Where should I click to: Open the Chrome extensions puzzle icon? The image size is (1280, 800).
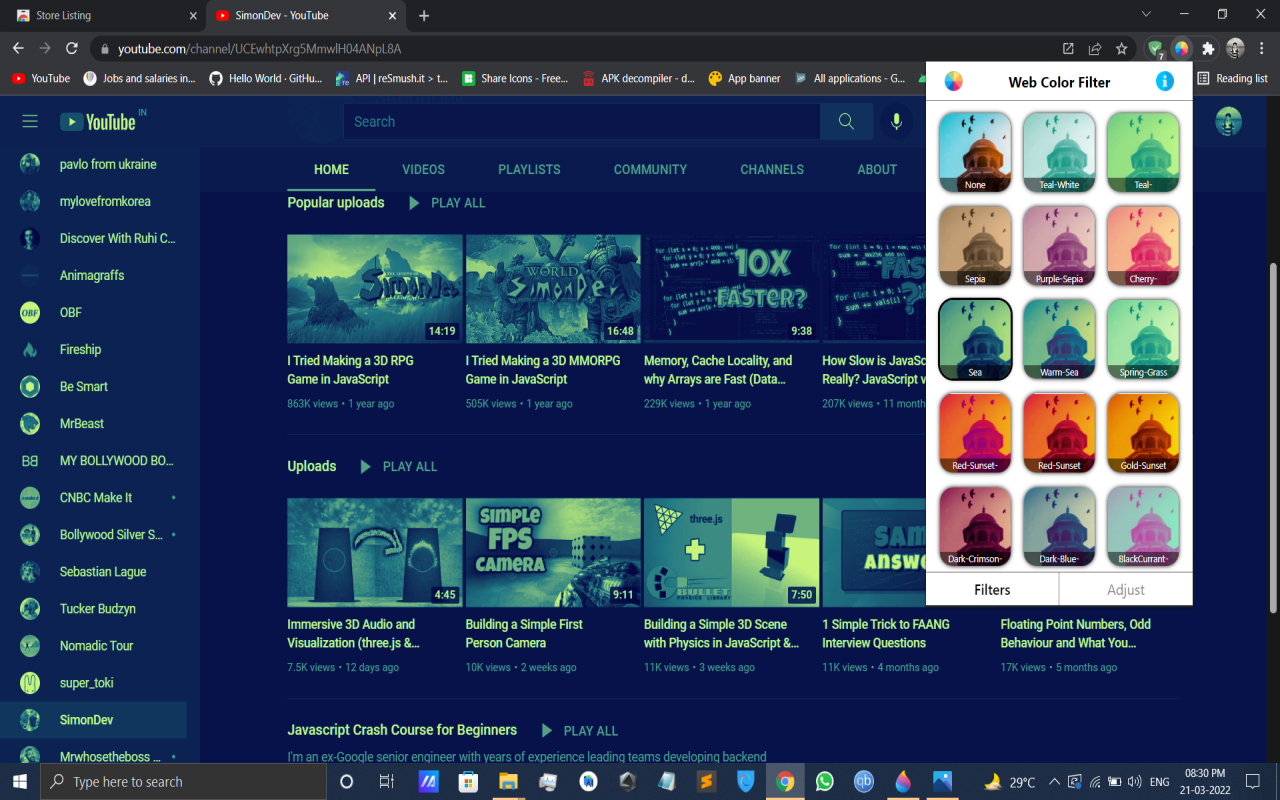1208,48
